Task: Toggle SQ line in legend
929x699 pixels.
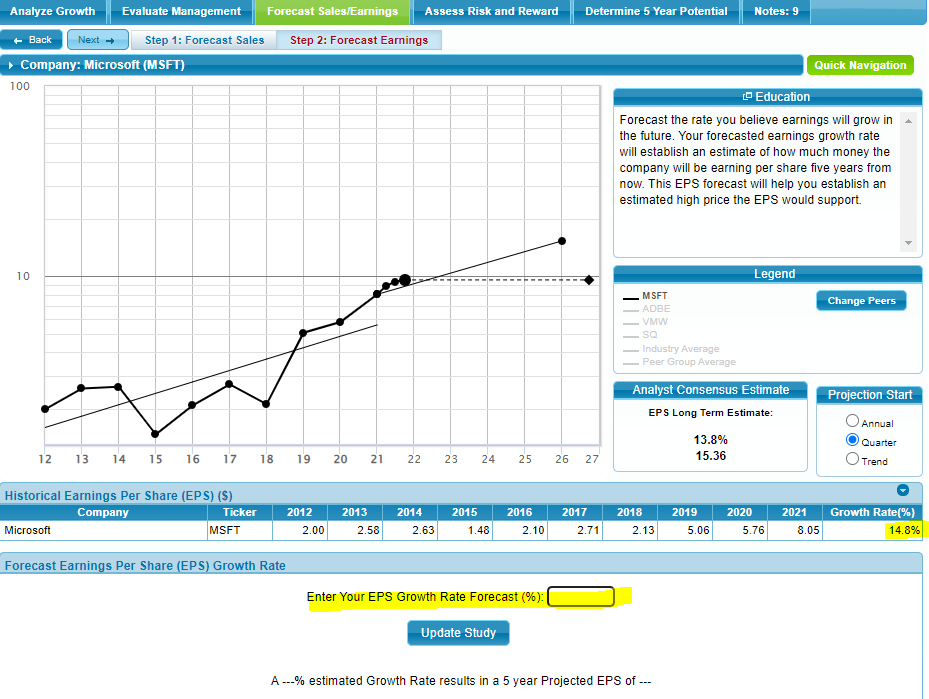Action: click(x=640, y=335)
